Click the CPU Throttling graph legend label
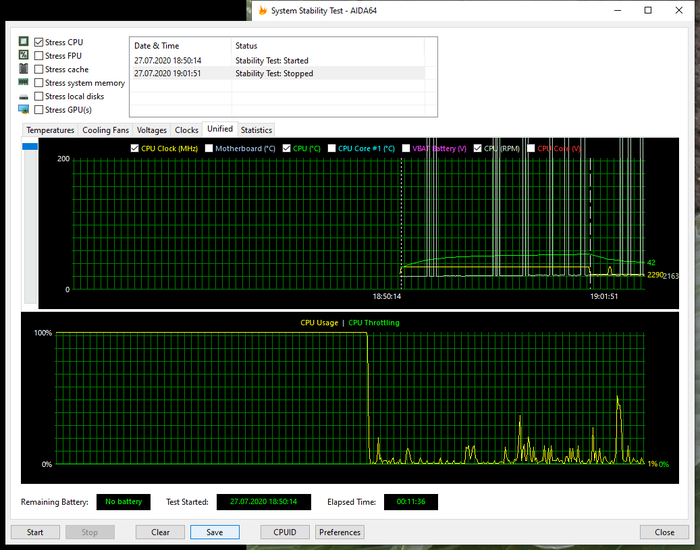 point(374,323)
